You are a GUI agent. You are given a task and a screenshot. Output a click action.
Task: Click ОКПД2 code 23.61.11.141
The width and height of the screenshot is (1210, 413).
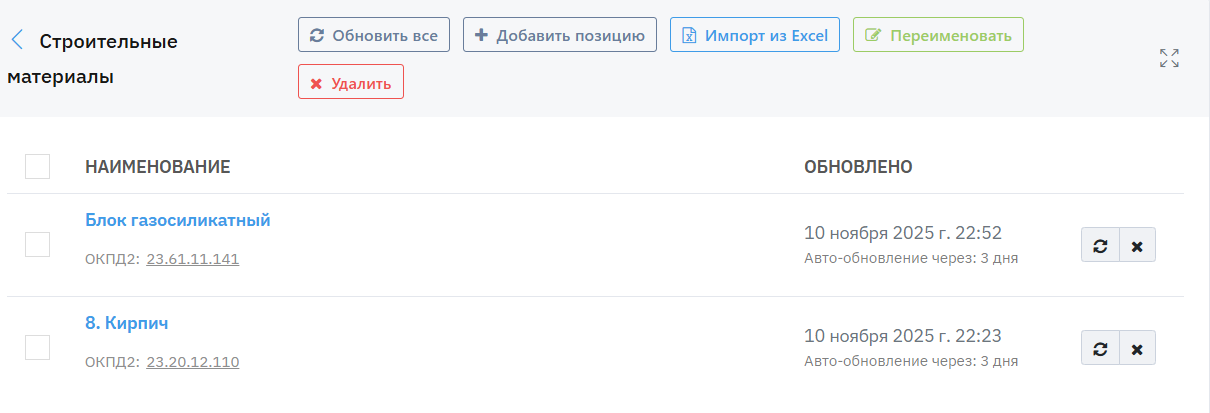(193, 259)
